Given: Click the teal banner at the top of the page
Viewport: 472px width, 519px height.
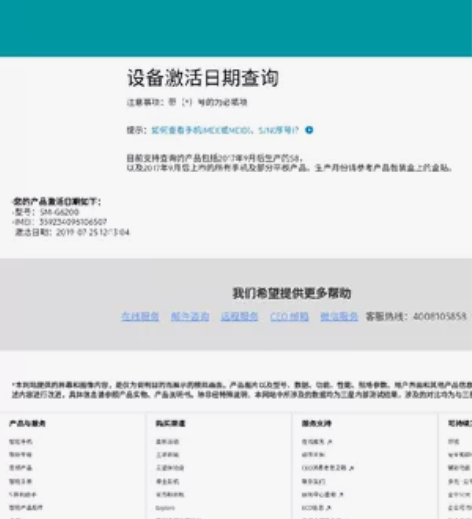Looking at the screenshot, I should click(236, 28).
